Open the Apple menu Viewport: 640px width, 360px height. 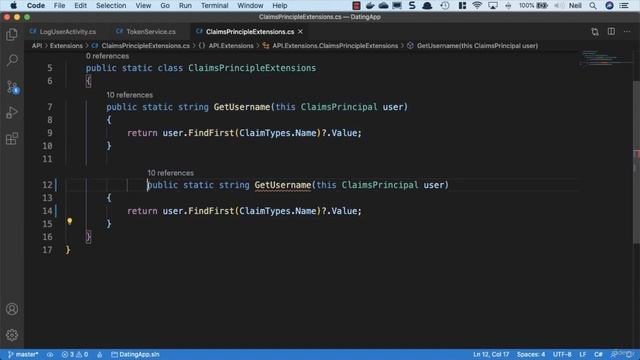point(13,5)
